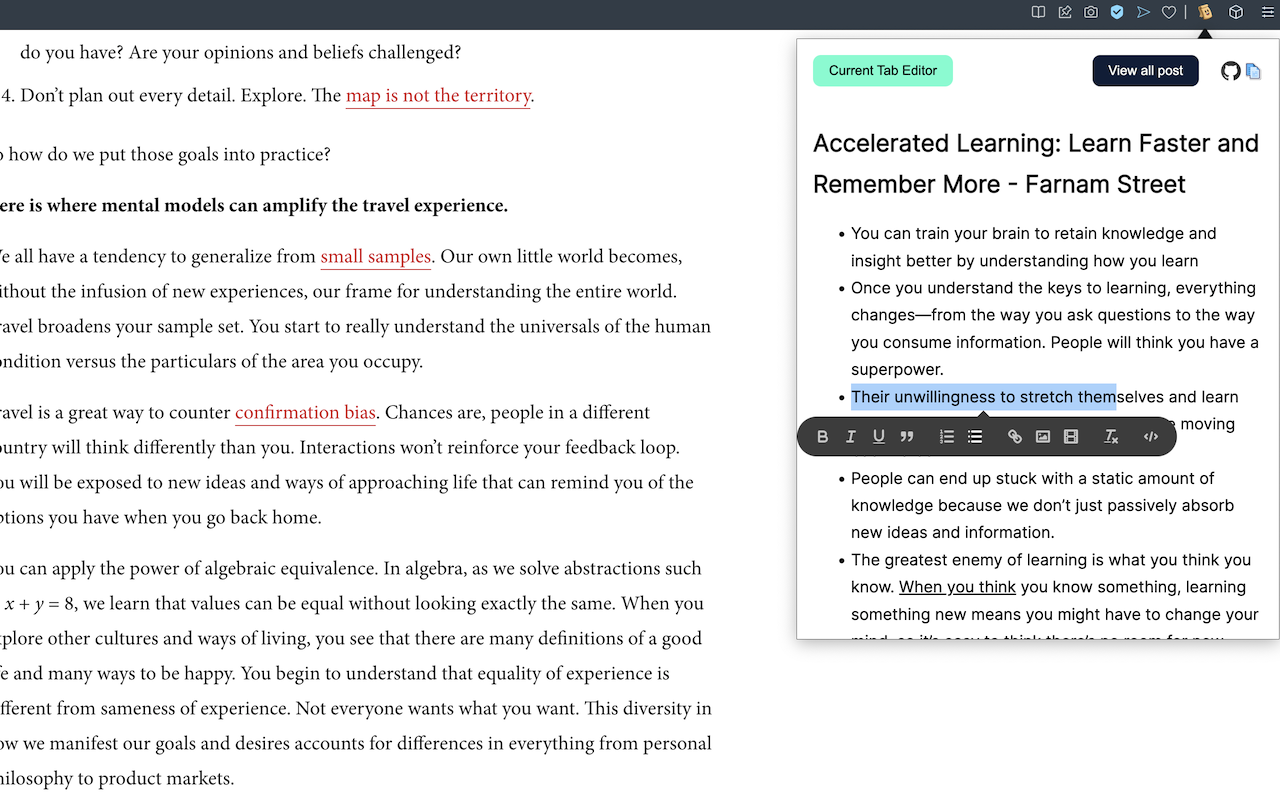Click the blue paper-plane send icon
Screen dimensions: 1280x800
pos(1143,12)
